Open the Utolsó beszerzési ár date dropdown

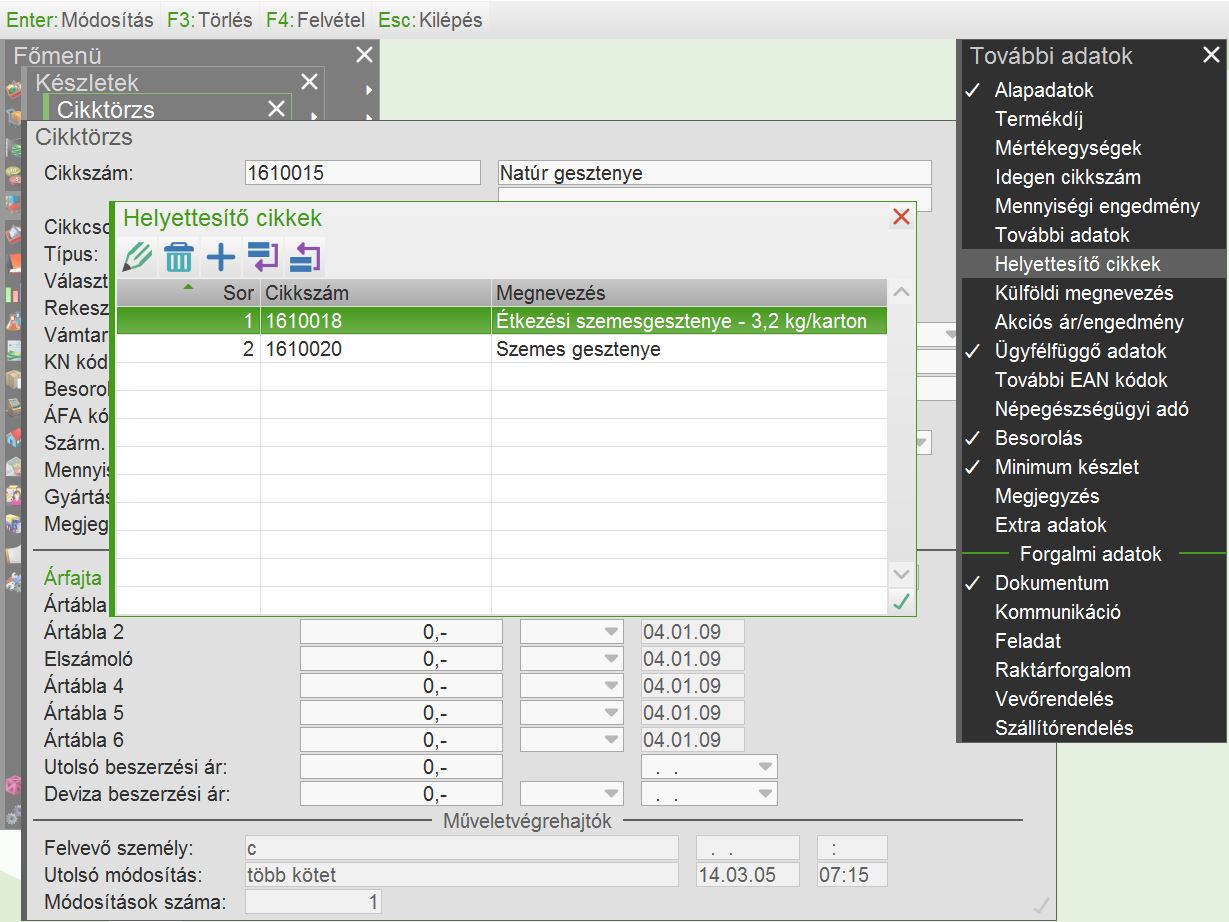(x=765, y=768)
